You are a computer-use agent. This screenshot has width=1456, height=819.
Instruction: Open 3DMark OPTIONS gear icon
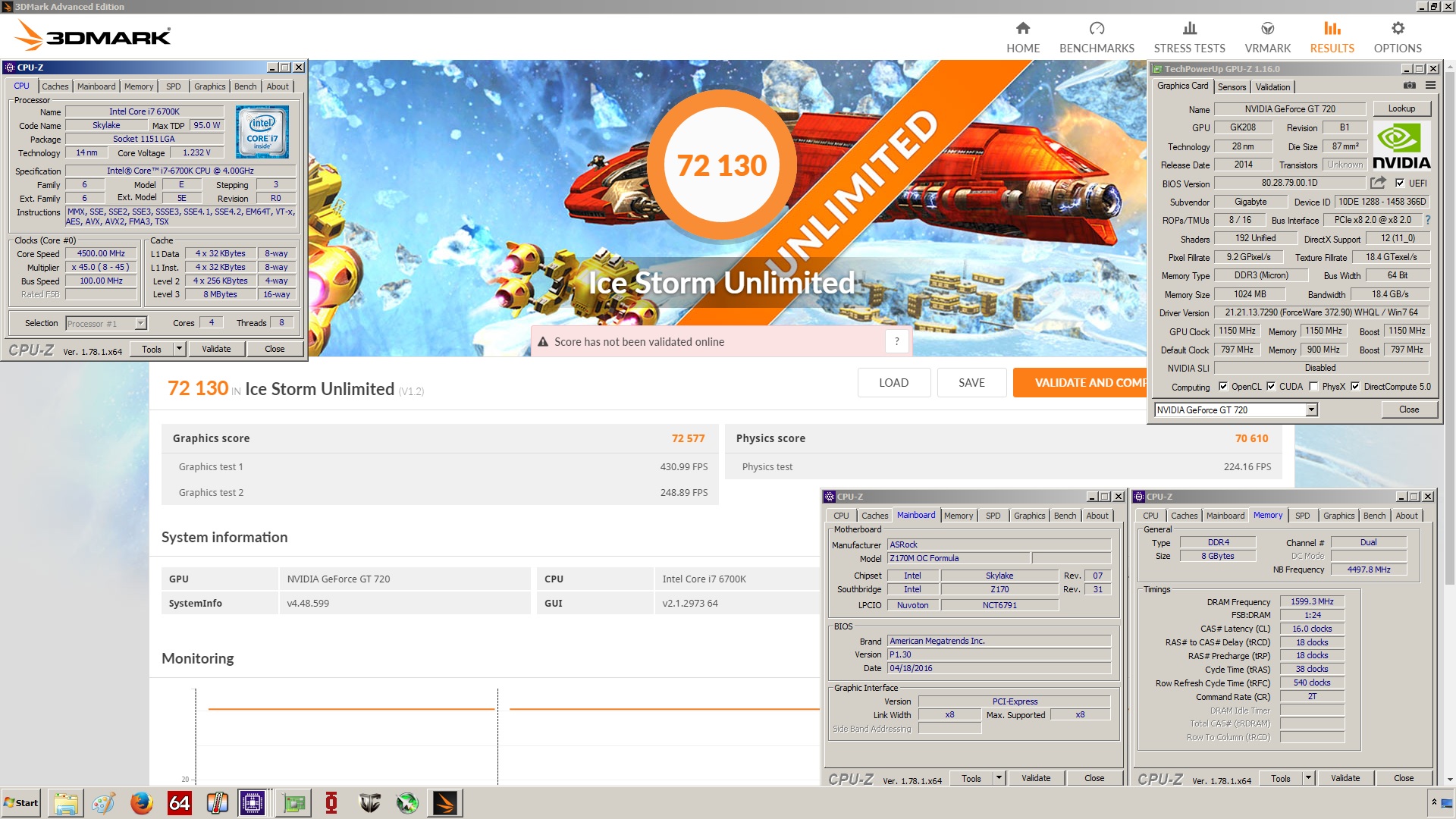[1398, 29]
